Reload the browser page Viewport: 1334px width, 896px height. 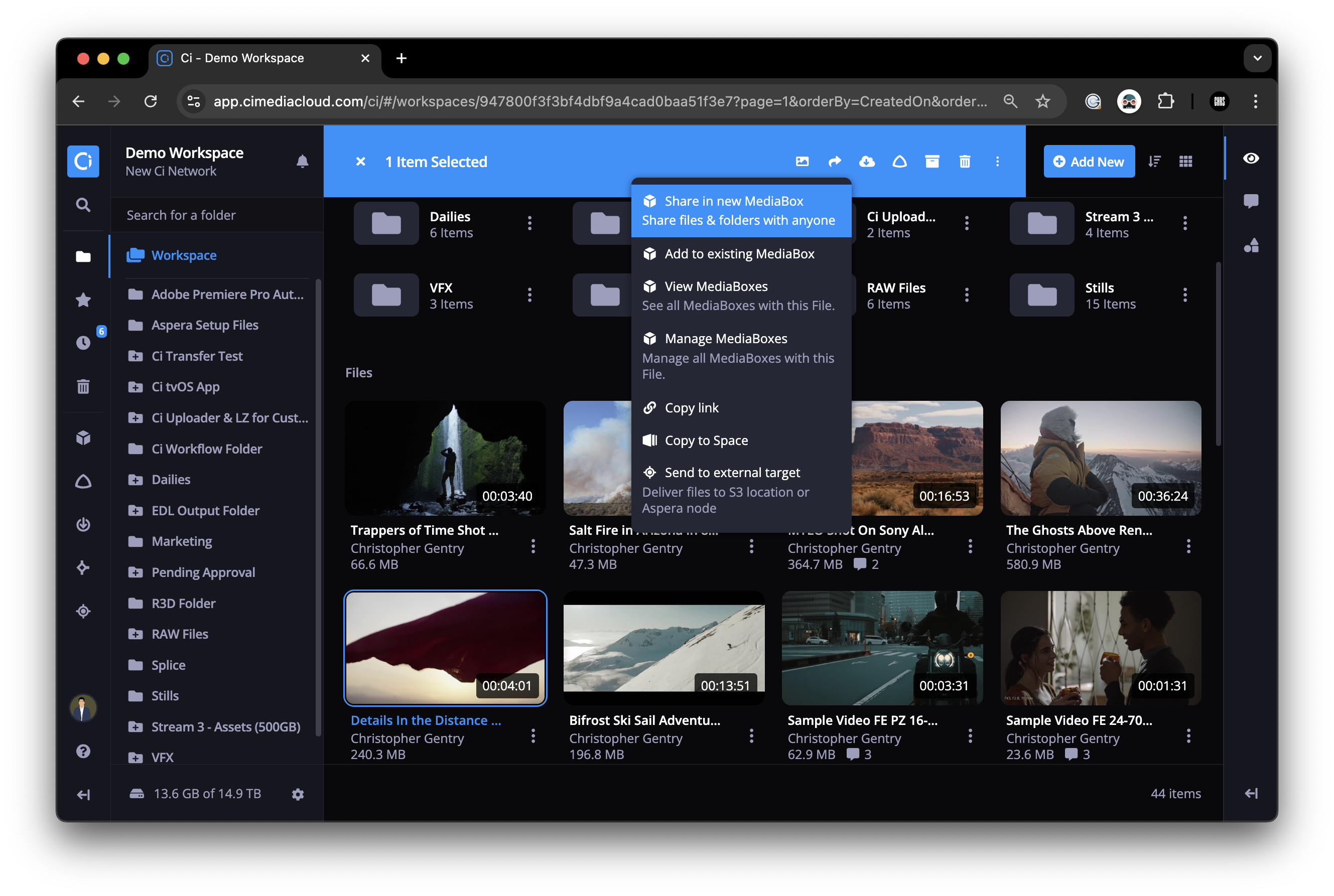click(151, 101)
